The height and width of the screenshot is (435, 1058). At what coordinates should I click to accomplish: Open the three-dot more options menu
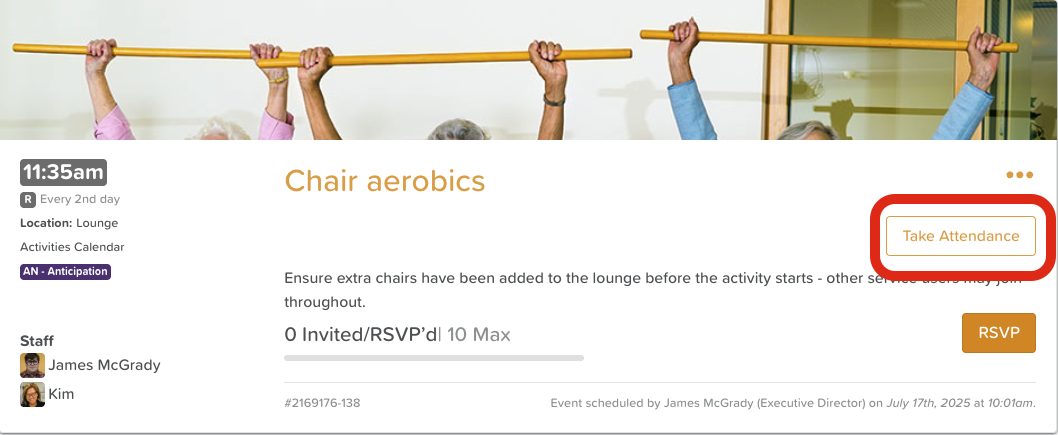coord(1019,175)
